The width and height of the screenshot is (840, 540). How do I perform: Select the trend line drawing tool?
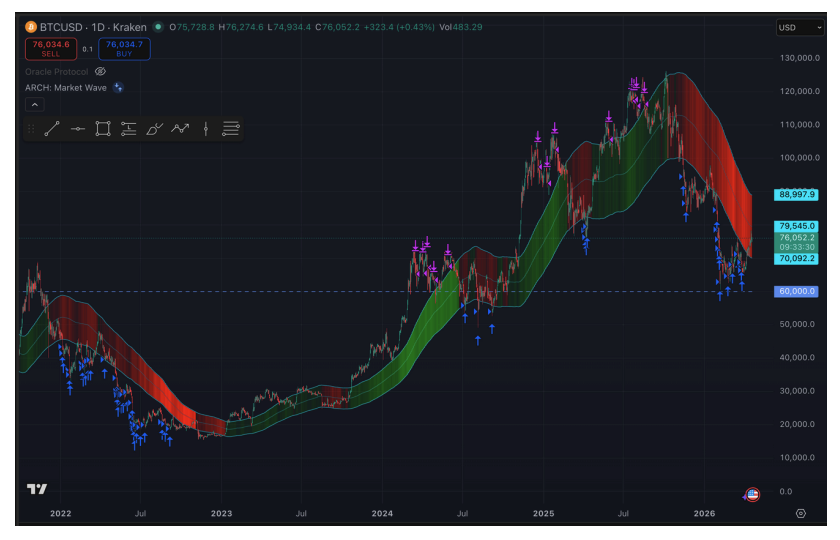click(52, 129)
